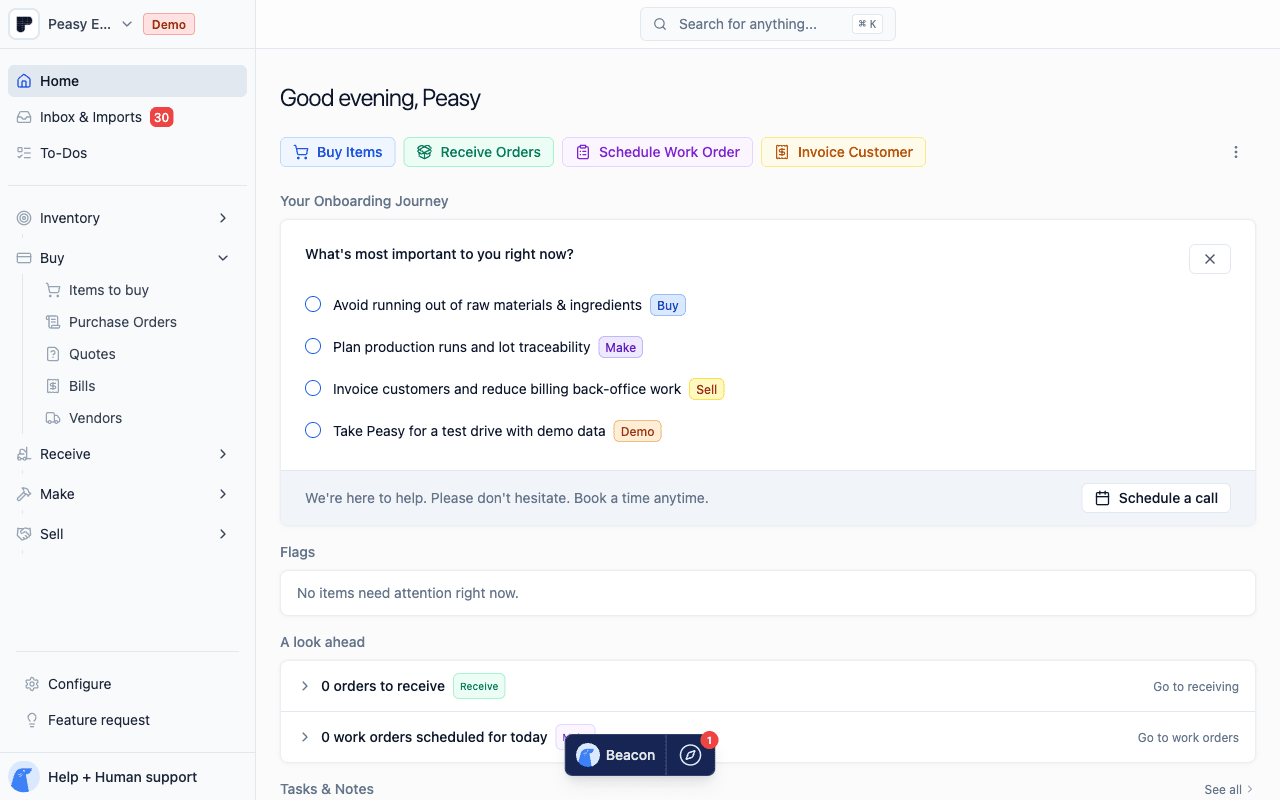
Task: Click the Make tools icon
Action: point(24,494)
